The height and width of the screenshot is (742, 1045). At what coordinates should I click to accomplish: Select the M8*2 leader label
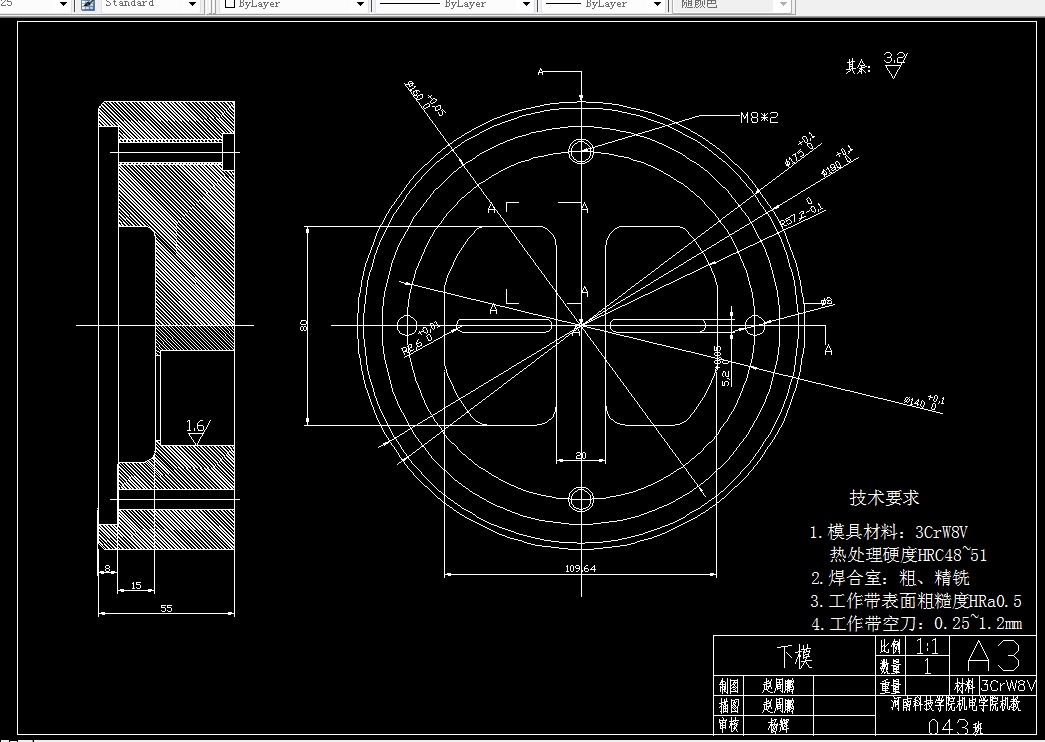click(759, 118)
